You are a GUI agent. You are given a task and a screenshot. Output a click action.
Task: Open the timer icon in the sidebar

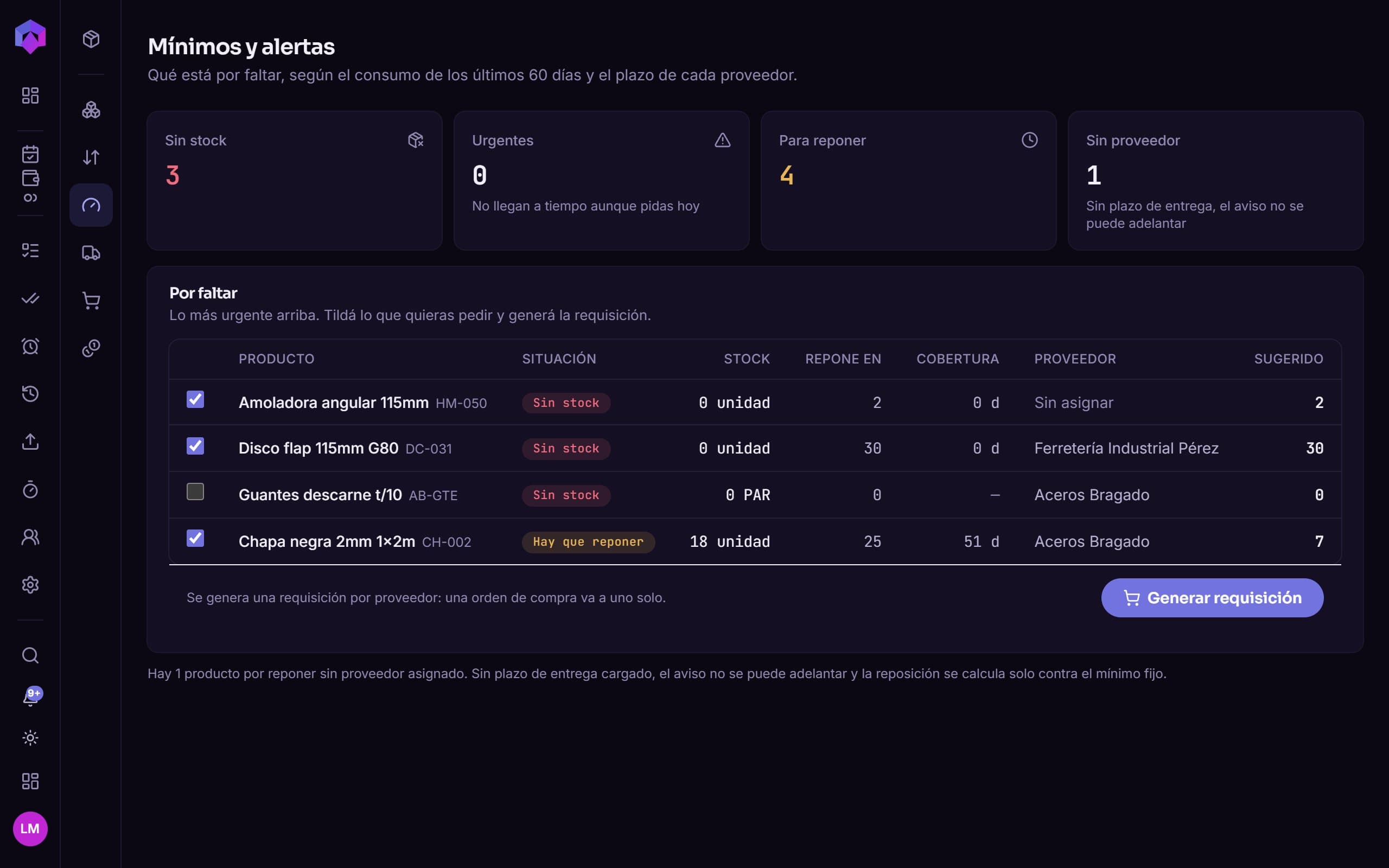click(x=30, y=489)
